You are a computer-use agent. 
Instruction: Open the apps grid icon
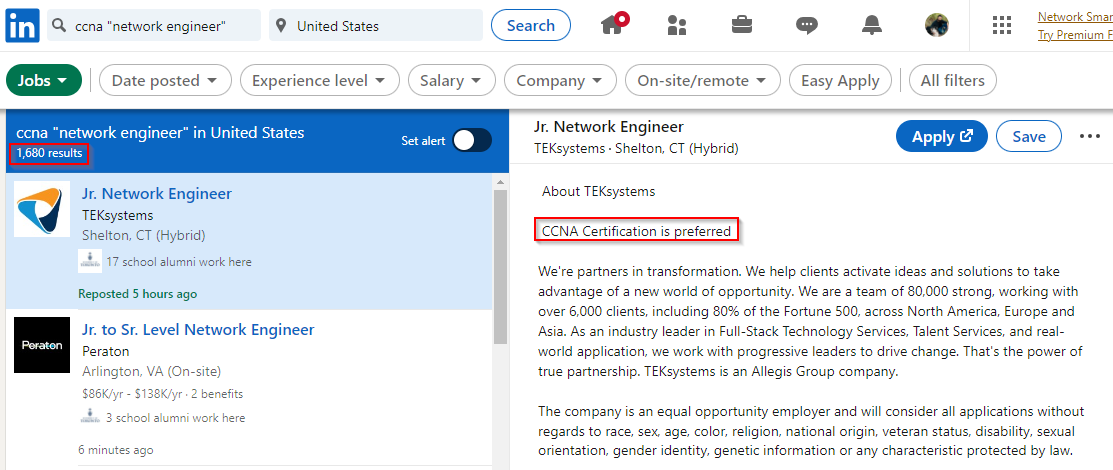point(1002,25)
